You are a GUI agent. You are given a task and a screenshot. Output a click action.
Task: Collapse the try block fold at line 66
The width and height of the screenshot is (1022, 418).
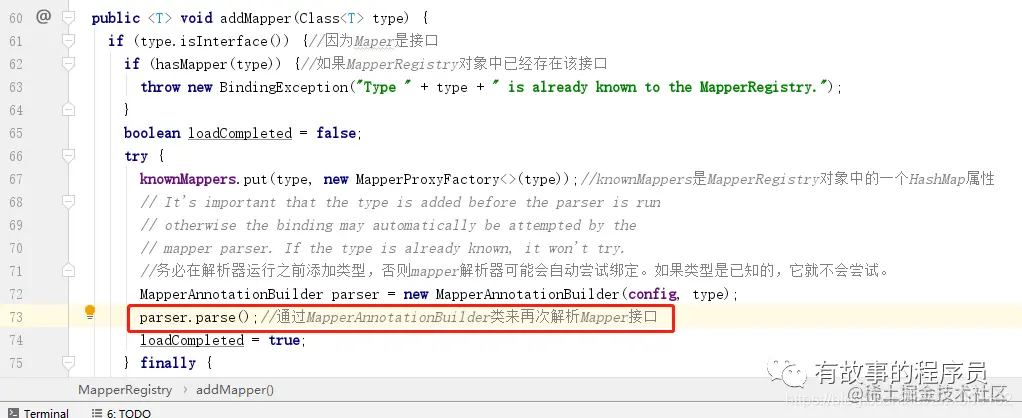(x=68, y=156)
